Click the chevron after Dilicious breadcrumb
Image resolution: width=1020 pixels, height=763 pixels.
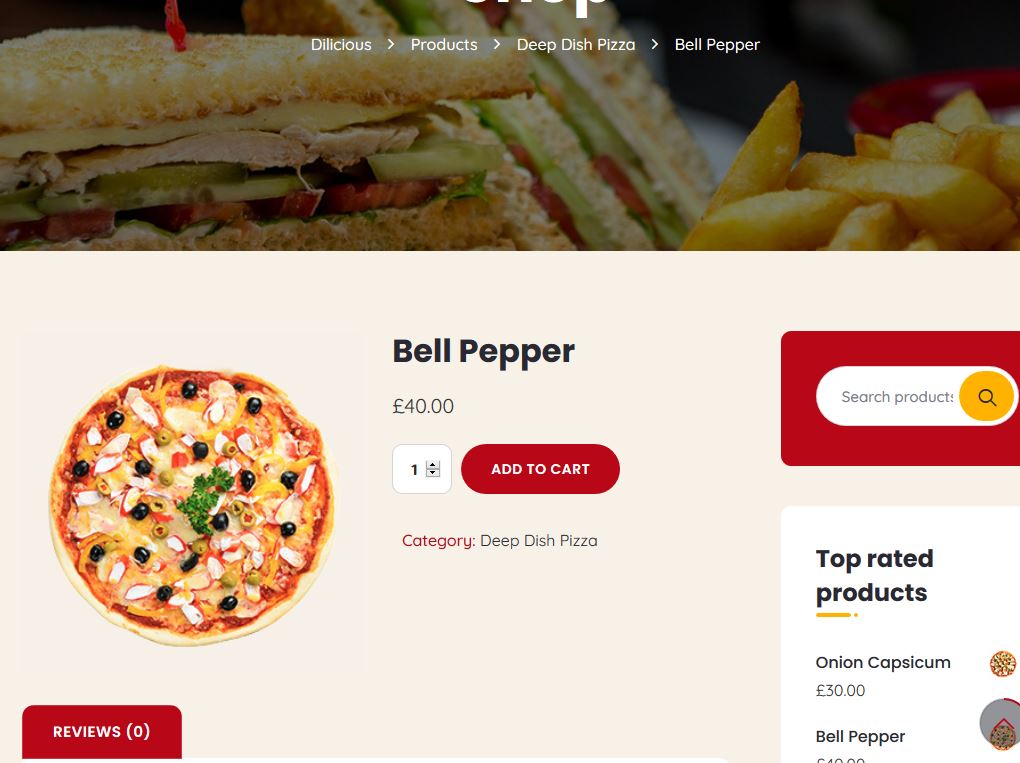point(391,44)
